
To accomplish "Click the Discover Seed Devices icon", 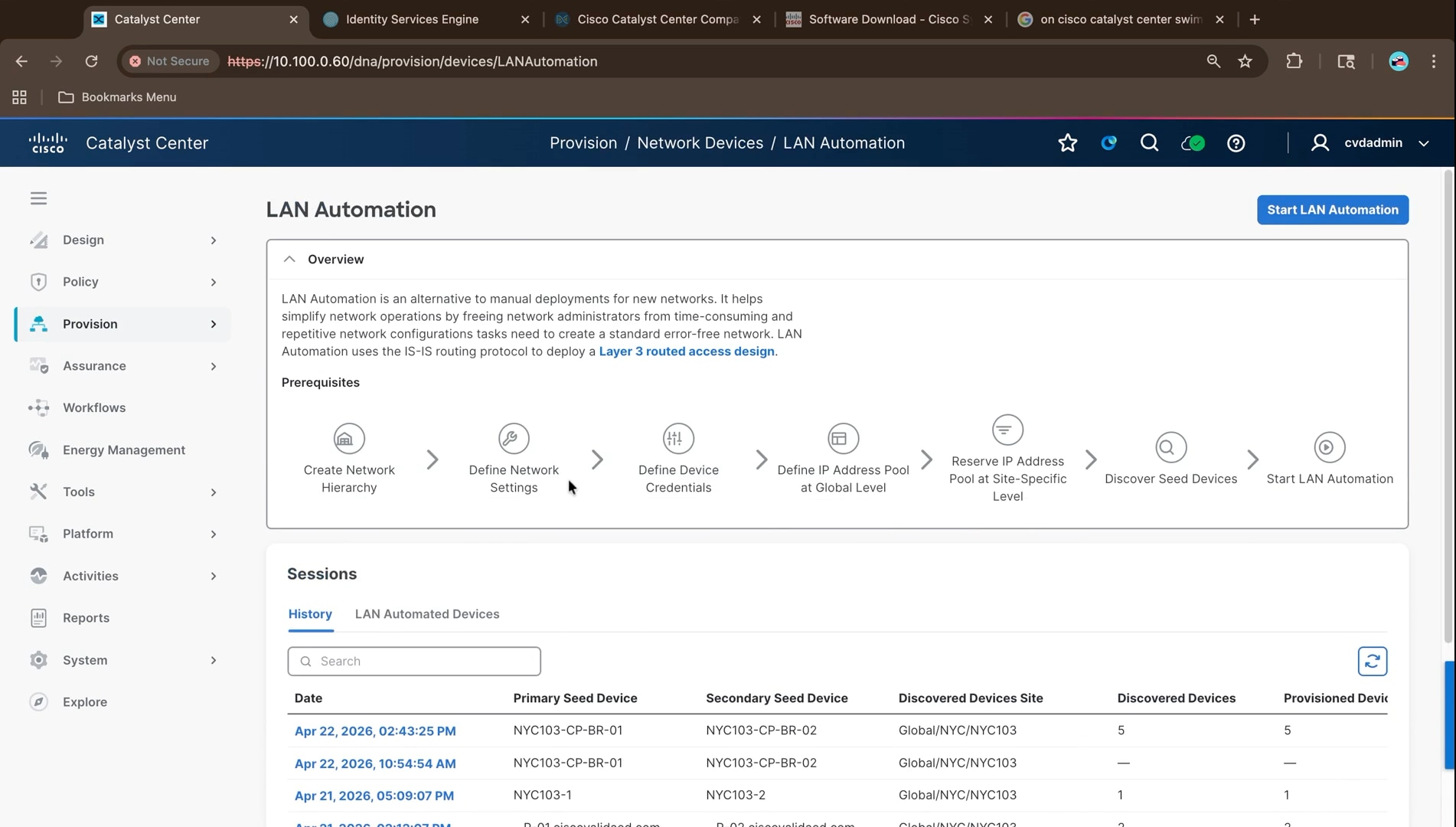I will click(1170, 447).
